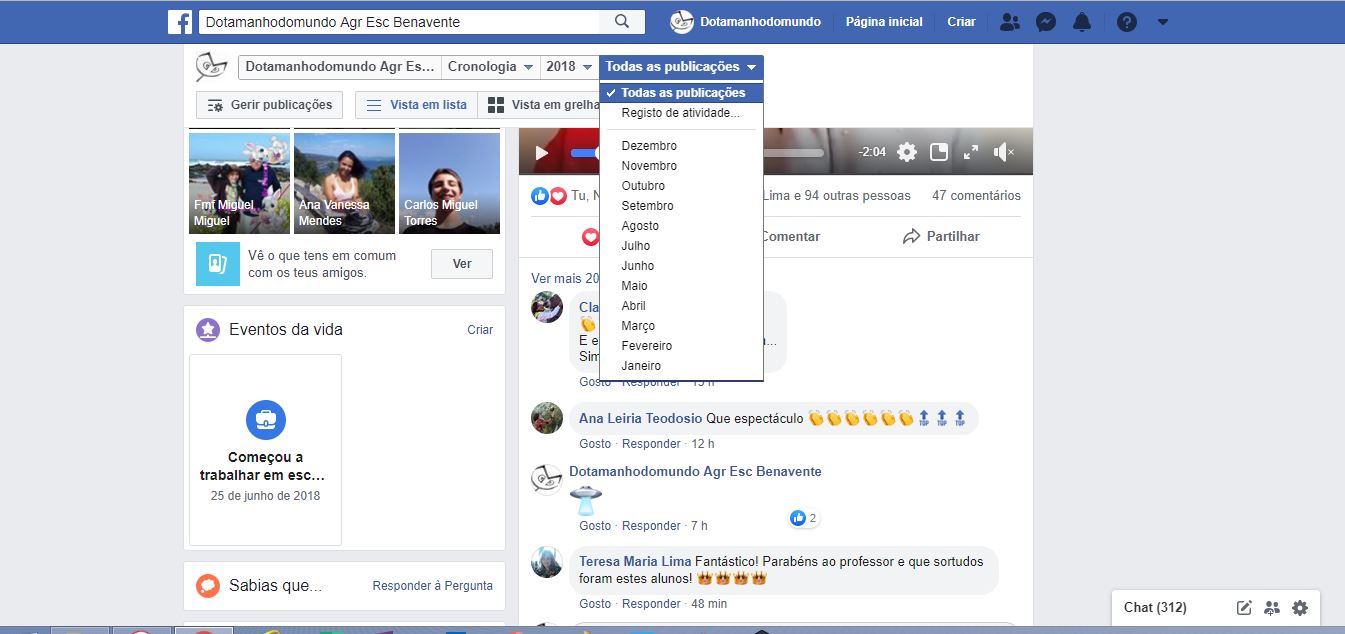Click the page avatar beside the timeline selector
The height and width of the screenshot is (634, 1345).
click(x=211, y=67)
